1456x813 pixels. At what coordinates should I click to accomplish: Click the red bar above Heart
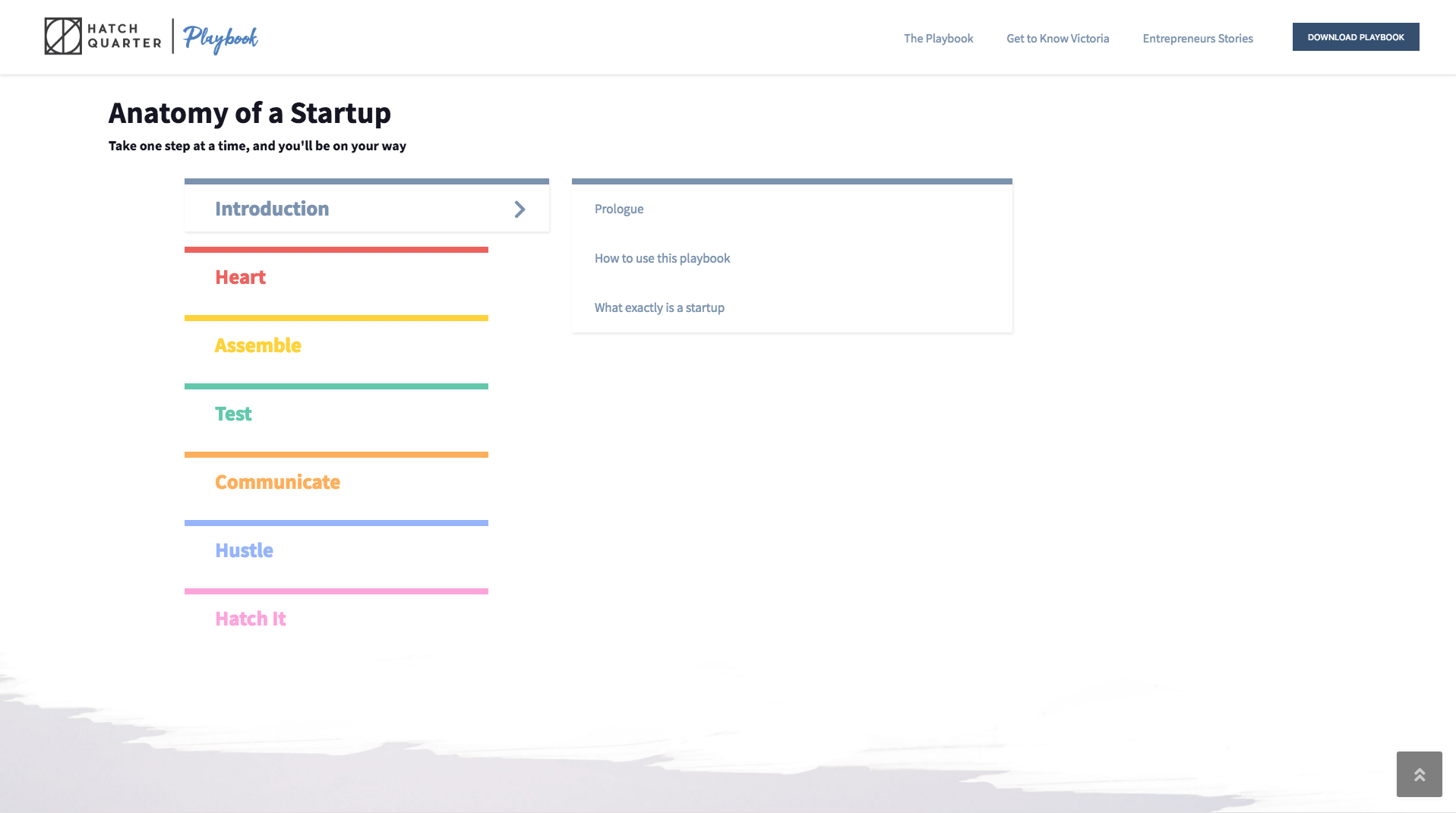coord(336,248)
